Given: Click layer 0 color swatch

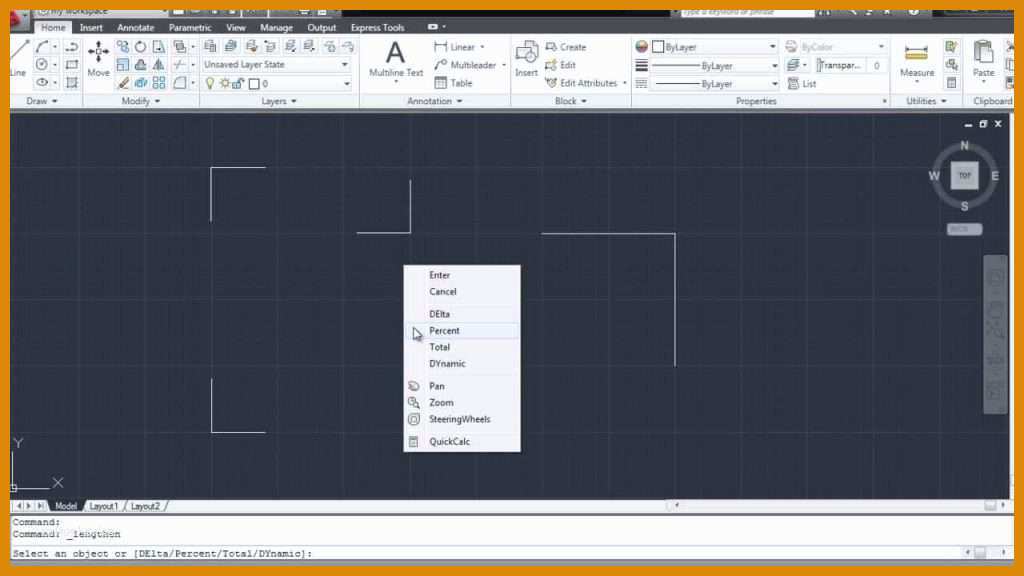Looking at the screenshot, I should 254,84.
